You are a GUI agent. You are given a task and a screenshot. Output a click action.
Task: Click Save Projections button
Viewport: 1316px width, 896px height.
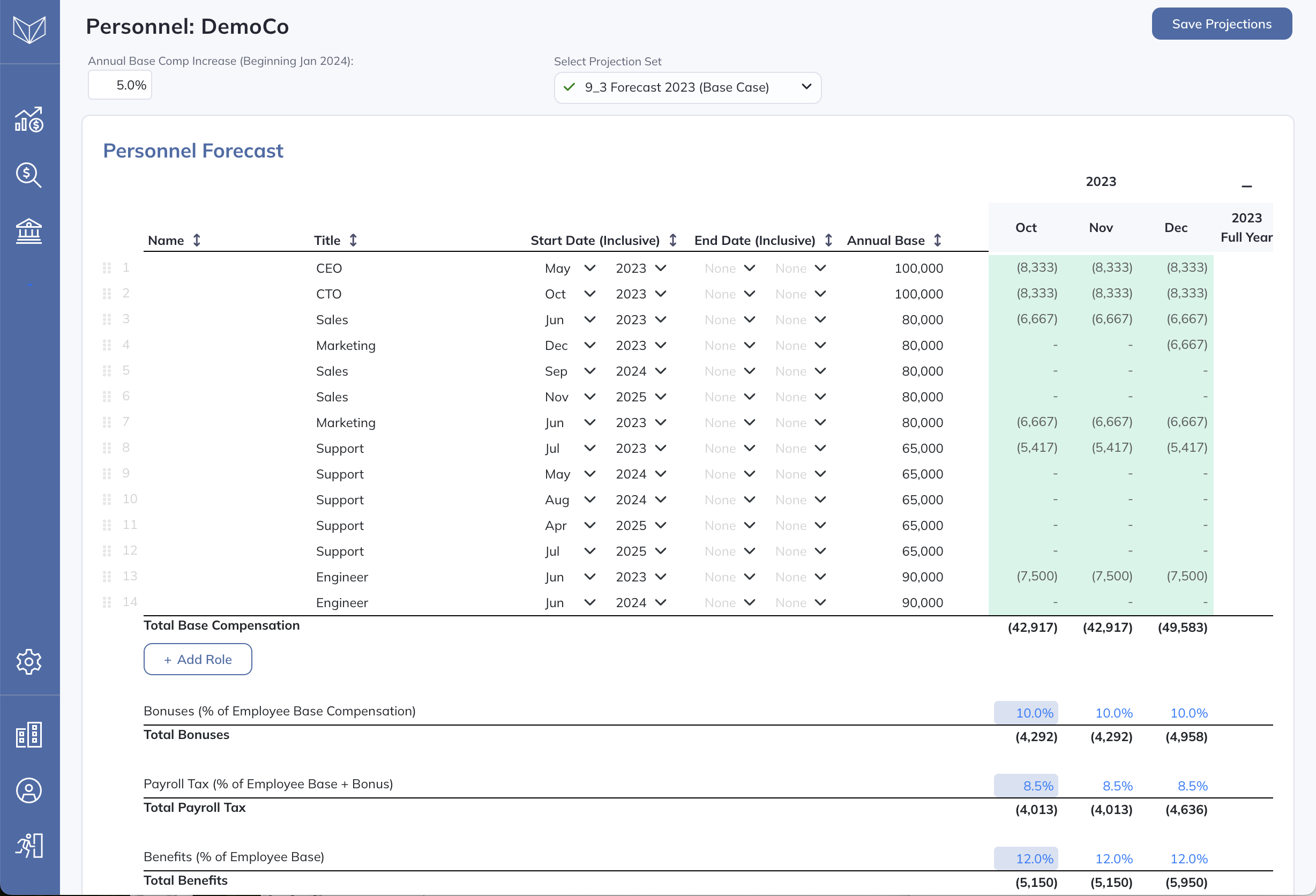pos(1222,24)
